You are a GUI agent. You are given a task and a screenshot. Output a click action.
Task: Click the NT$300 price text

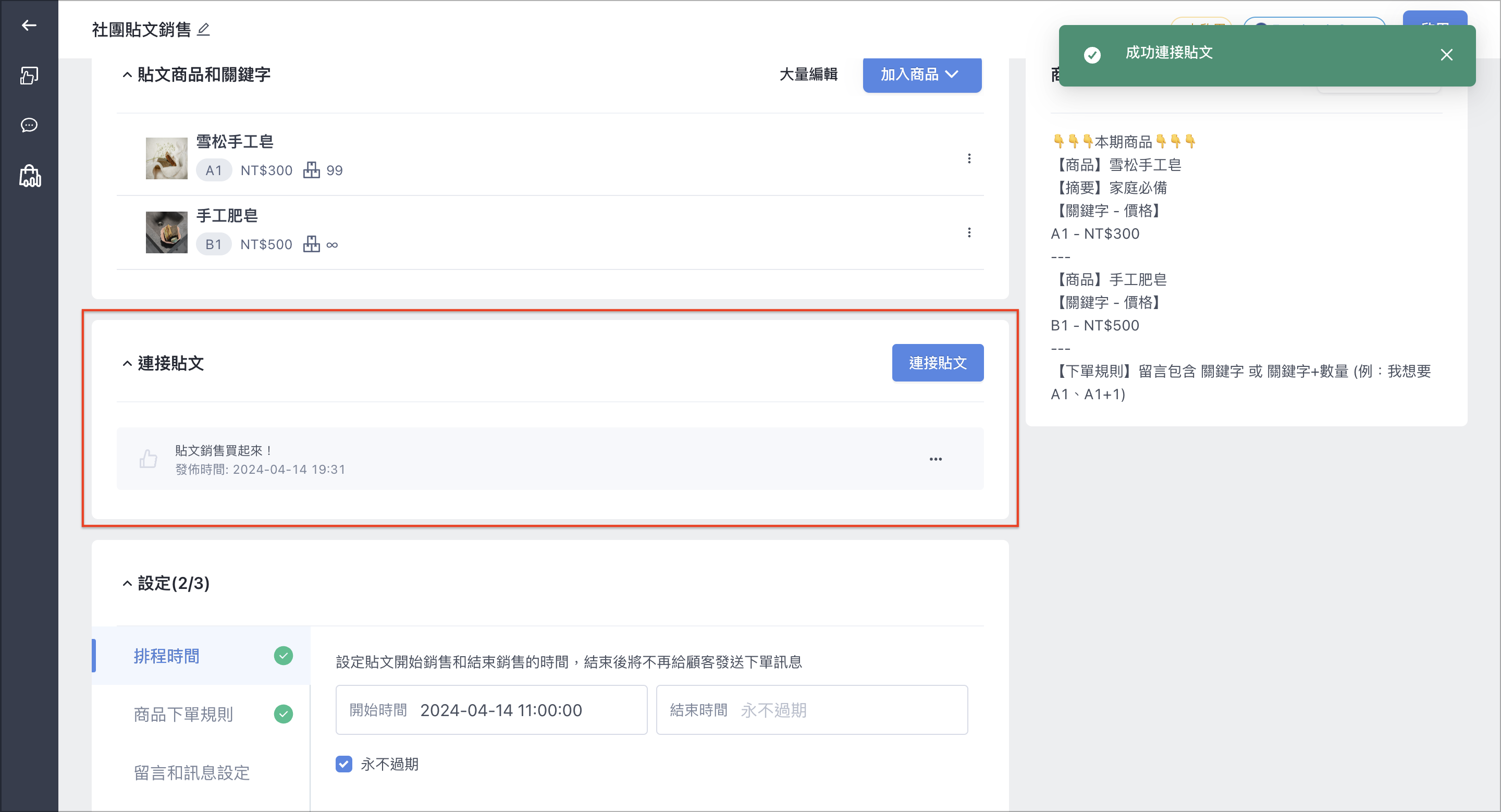click(x=266, y=170)
